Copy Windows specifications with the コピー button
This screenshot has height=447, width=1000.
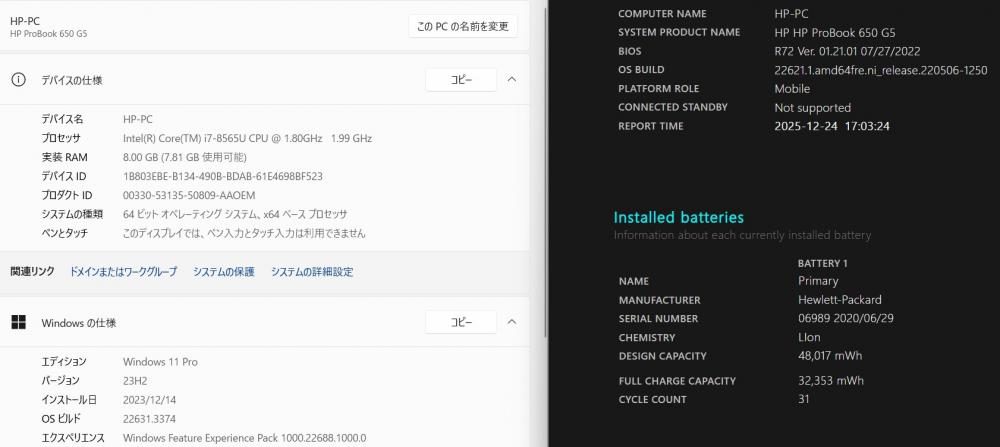point(461,322)
